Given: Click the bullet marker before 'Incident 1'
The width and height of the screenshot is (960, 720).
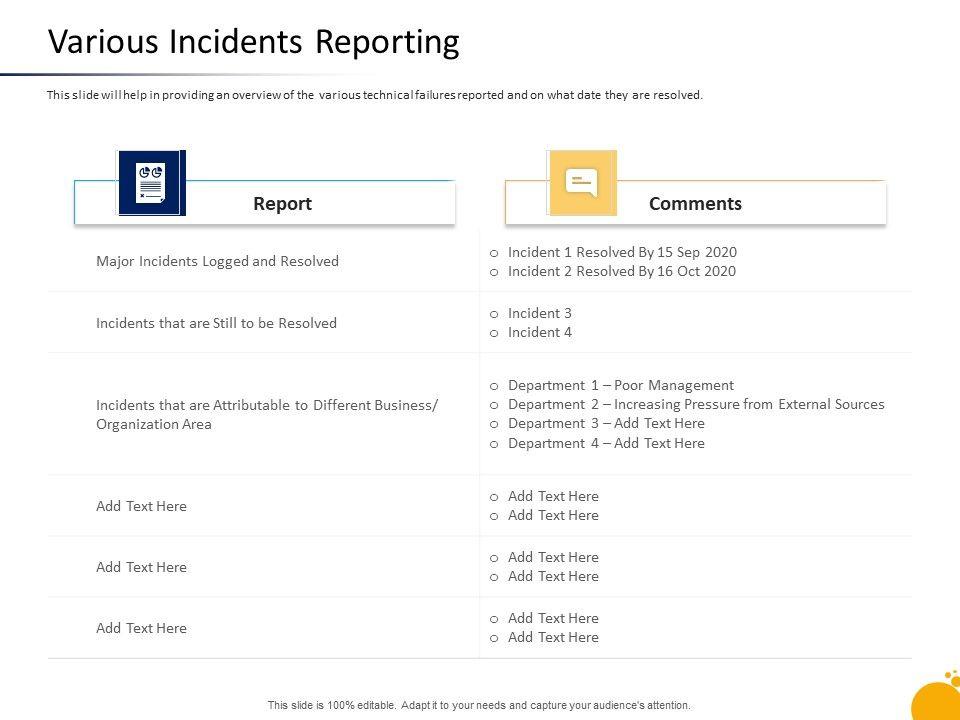Looking at the screenshot, I should [494, 253].
